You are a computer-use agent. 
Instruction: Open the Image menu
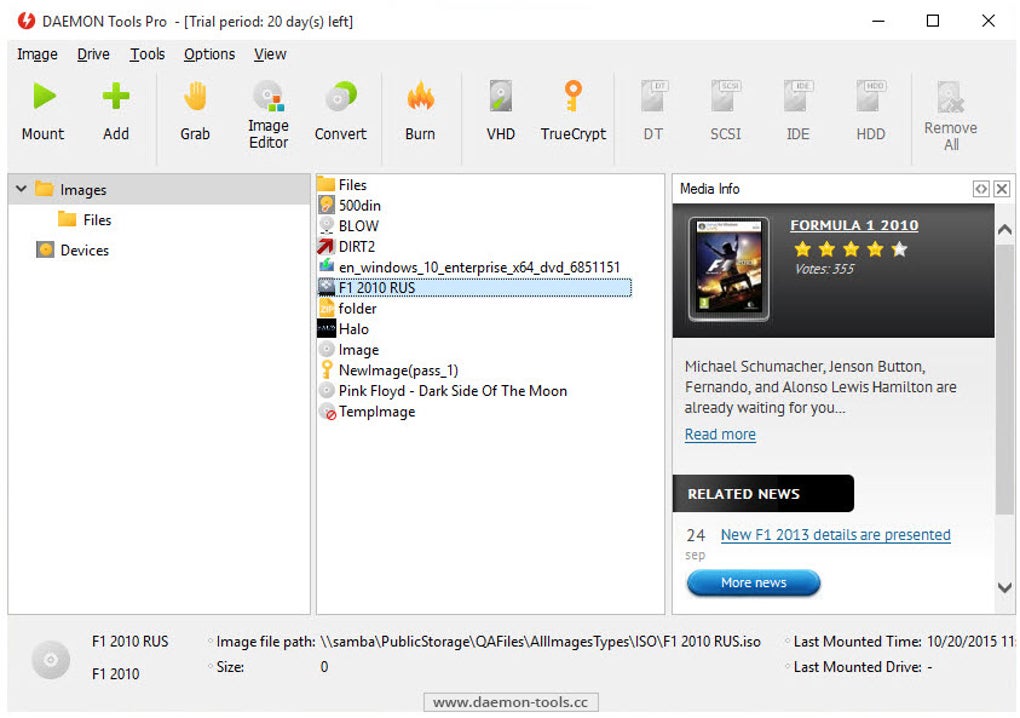pyautogui.click(x=37, y=54)
